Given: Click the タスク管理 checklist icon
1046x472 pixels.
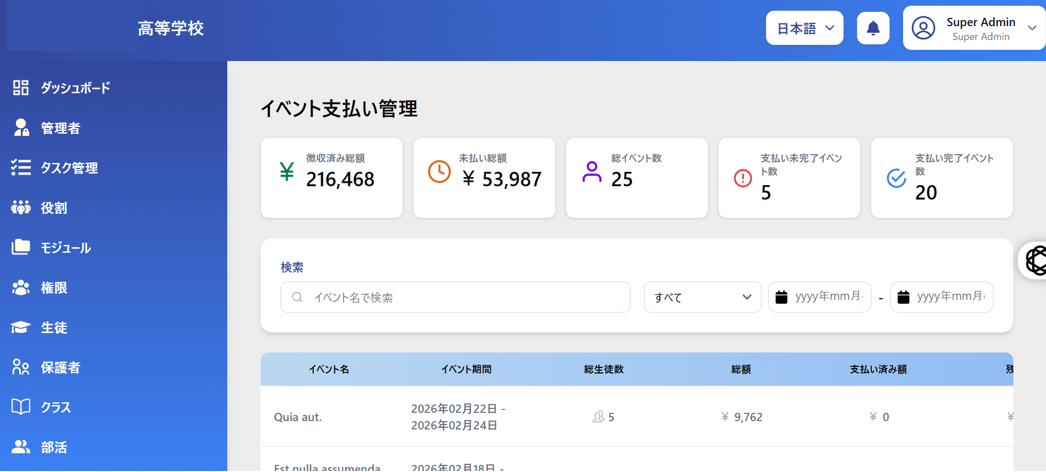Looking at the screenshot, I should point(20,168).
